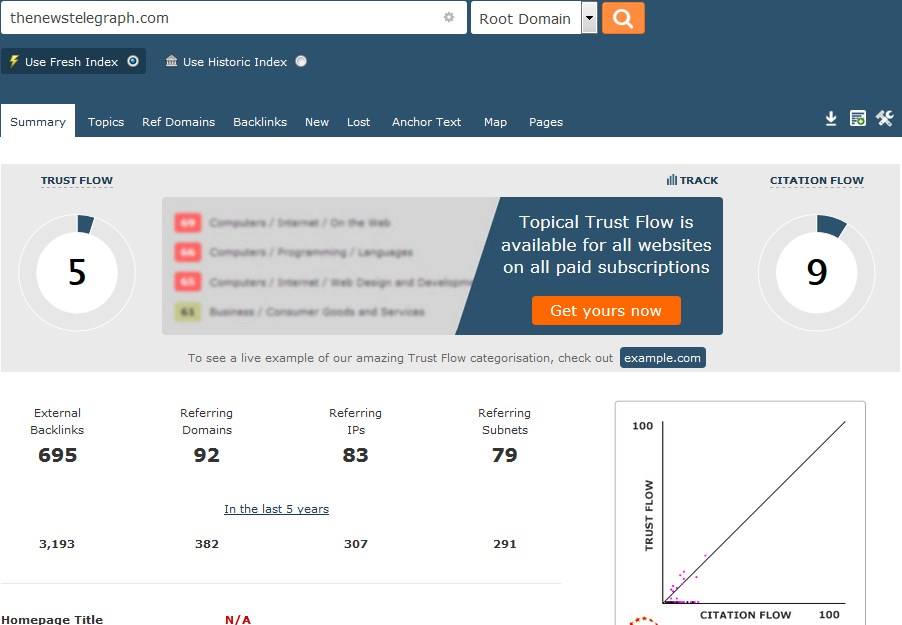Open the Ref Domains tab
This screenshot has height=625, width=902.
coord(178,121)
